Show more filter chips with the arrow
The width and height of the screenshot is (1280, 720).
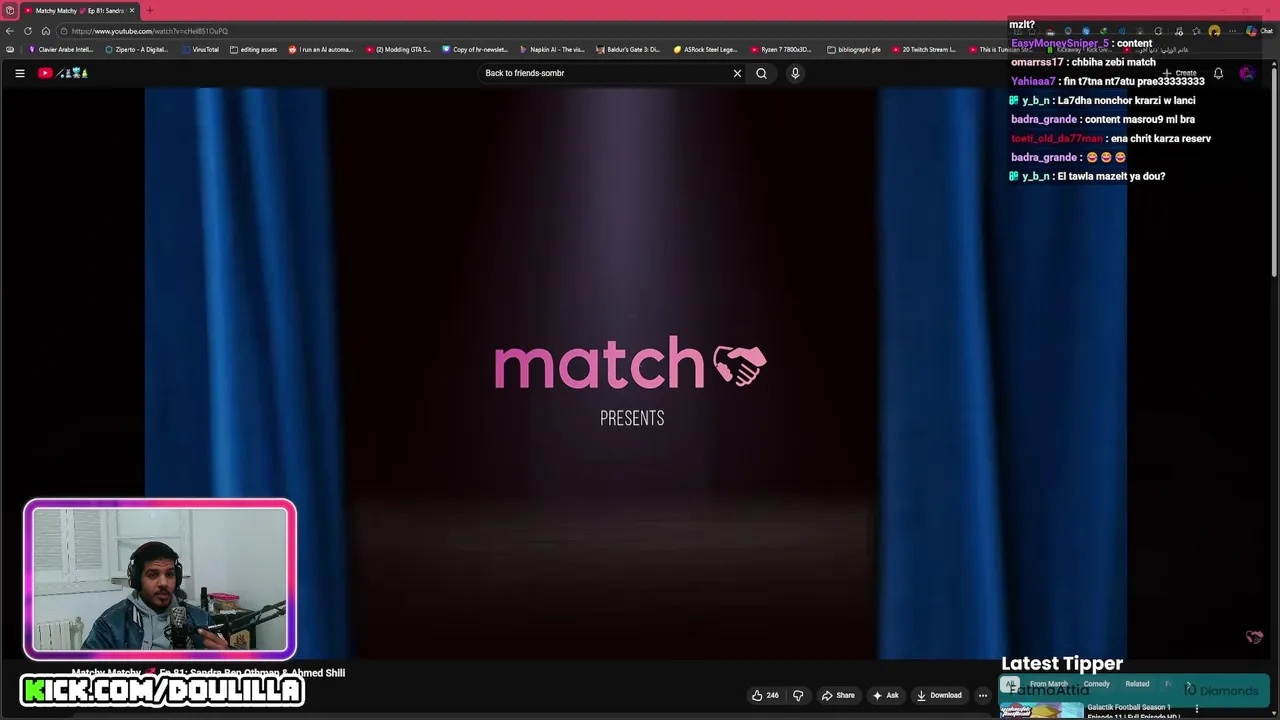click(x=1188, y=684)
